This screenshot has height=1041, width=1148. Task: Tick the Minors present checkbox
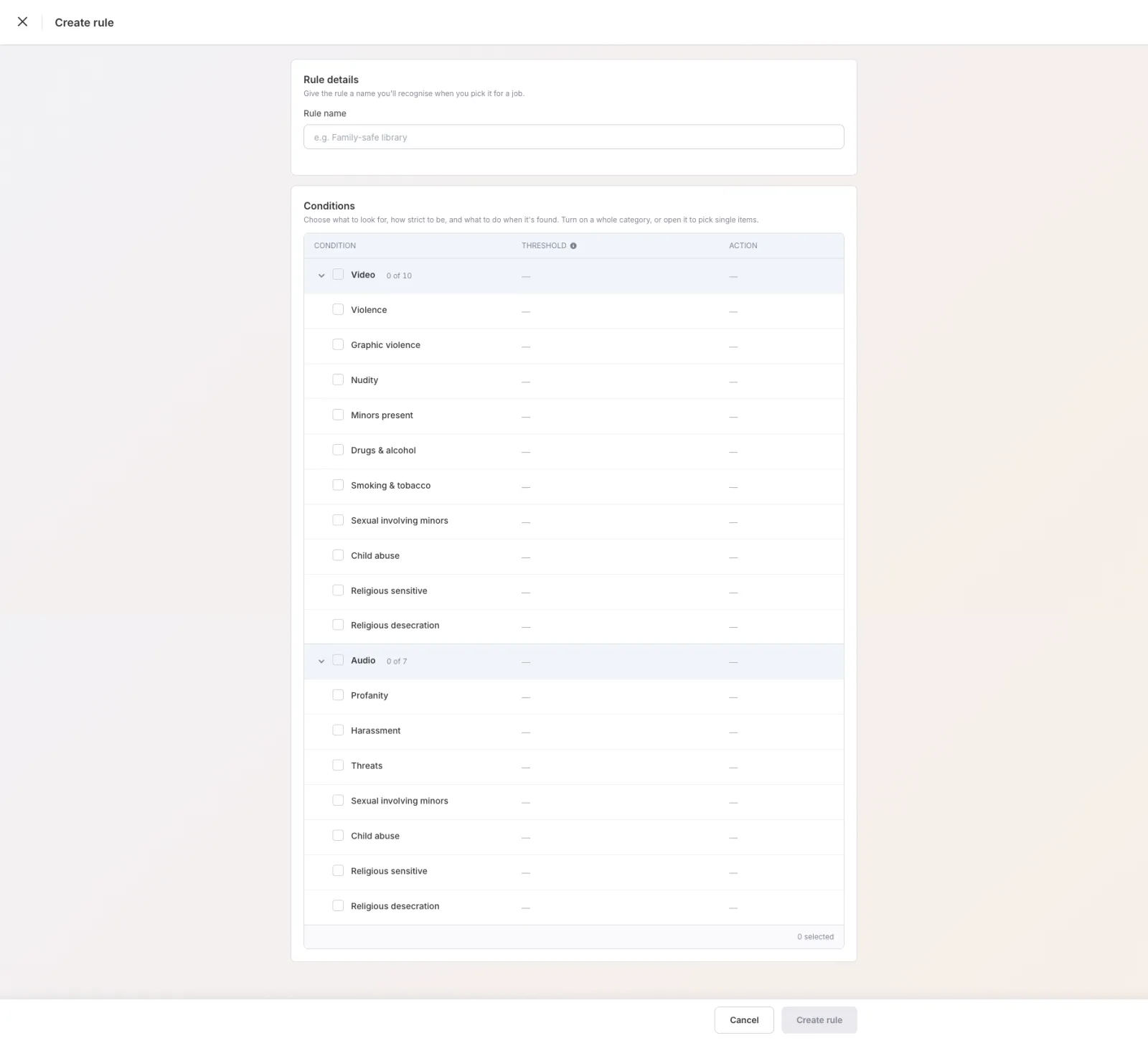338,415
